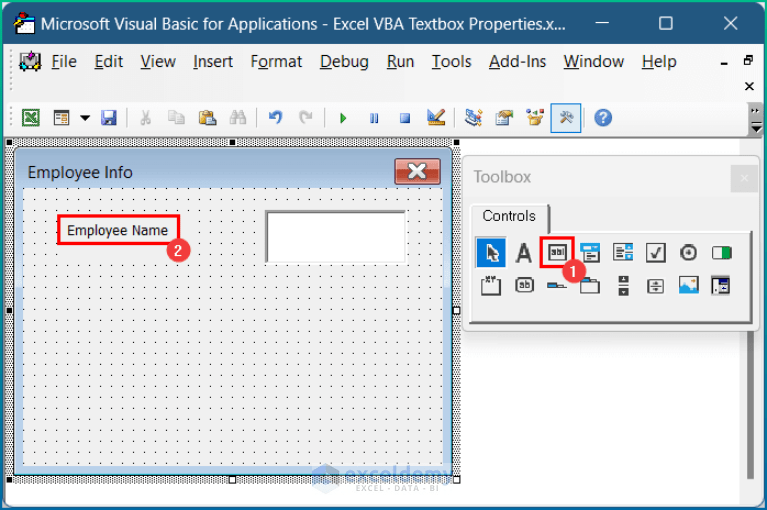
Task: Select the Image control in Toolbox
Action: point(688,285)
